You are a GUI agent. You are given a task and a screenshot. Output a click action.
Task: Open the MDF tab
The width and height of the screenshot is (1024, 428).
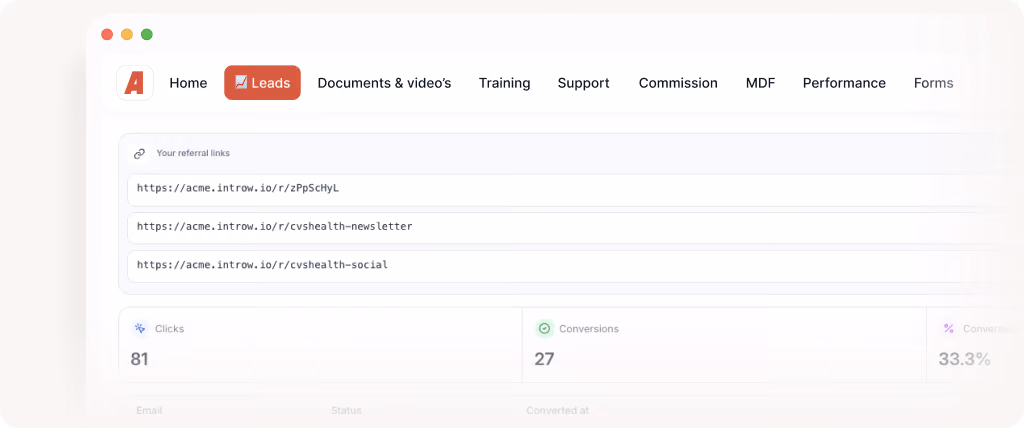pyautogui.click(x=760, y=83)
